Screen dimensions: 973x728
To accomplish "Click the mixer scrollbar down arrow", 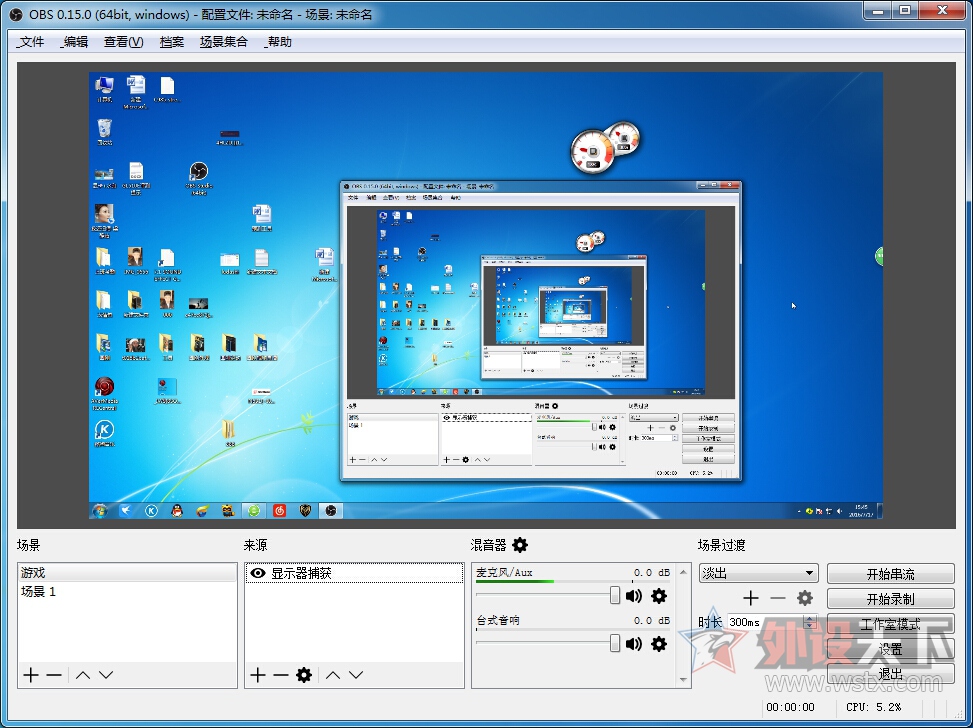I will (683, 680).
